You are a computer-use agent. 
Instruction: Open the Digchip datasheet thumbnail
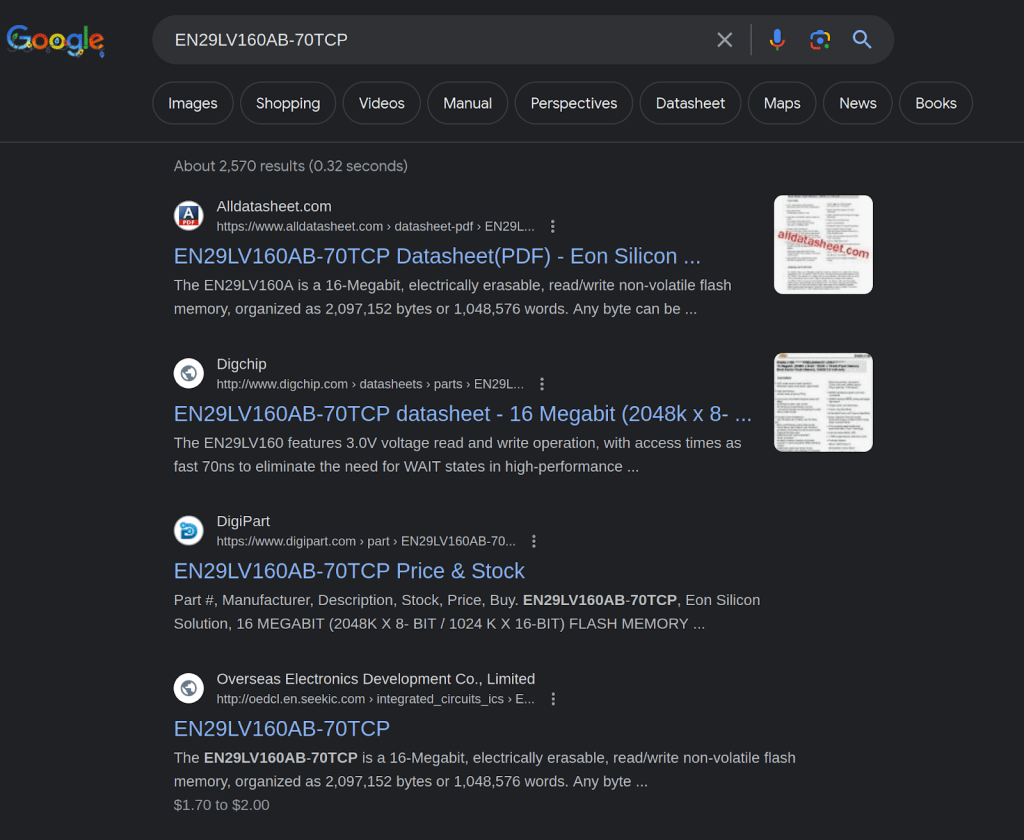pyautogui.click(x=823, y=402)
